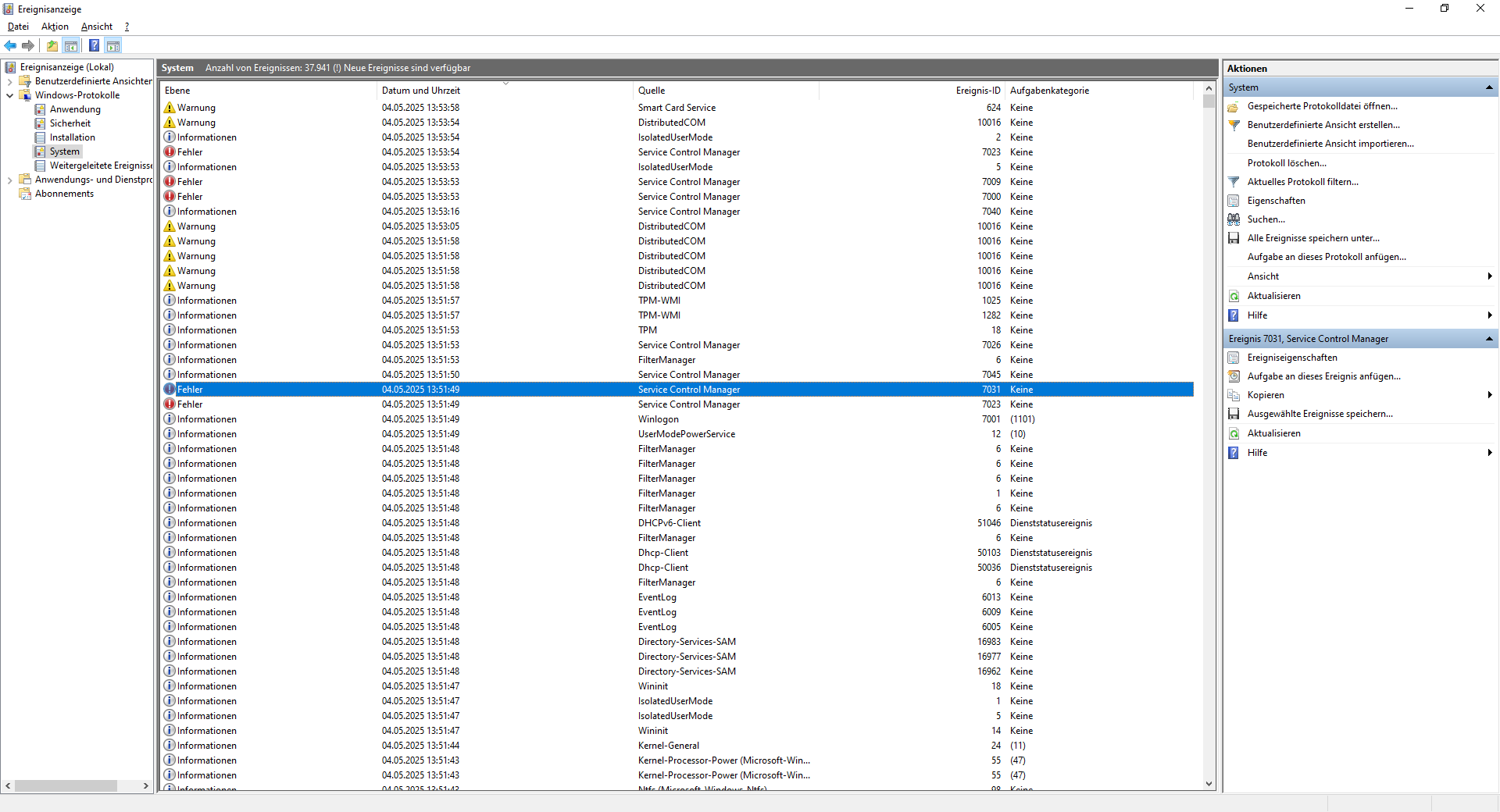Click the filter icon beside Aktuelles Protokoll filtern
Screen dimensions: 1500x812
(1234, 182)
